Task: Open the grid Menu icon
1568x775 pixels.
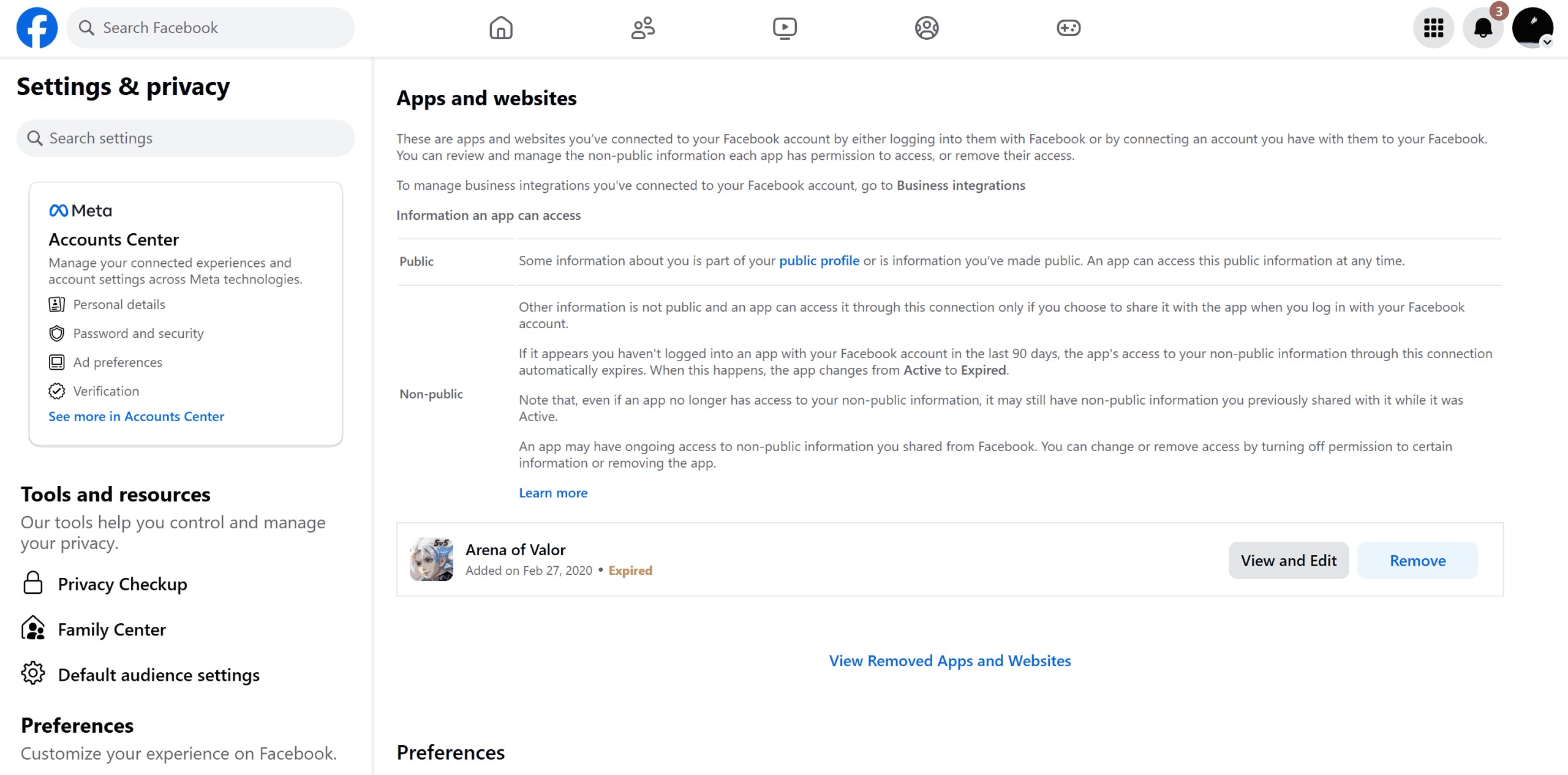Action: [1433, 28]
